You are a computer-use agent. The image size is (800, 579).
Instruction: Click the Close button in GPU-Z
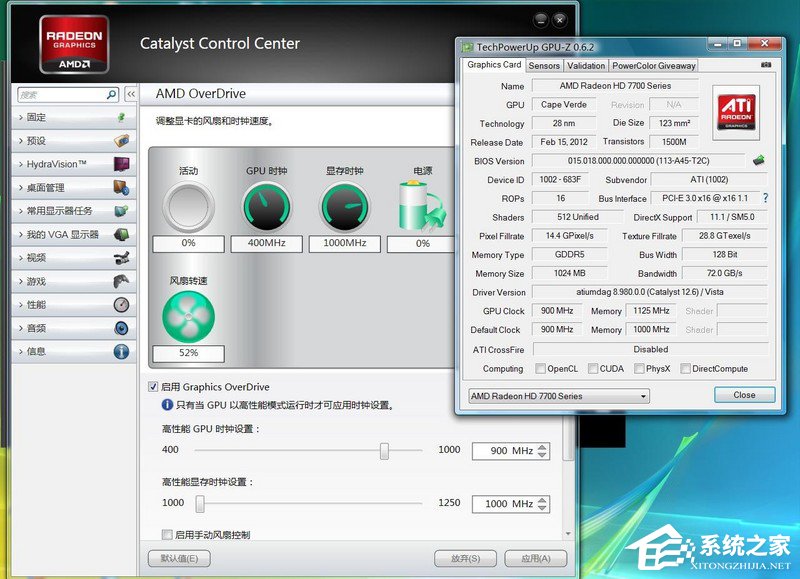click(744, 395)
